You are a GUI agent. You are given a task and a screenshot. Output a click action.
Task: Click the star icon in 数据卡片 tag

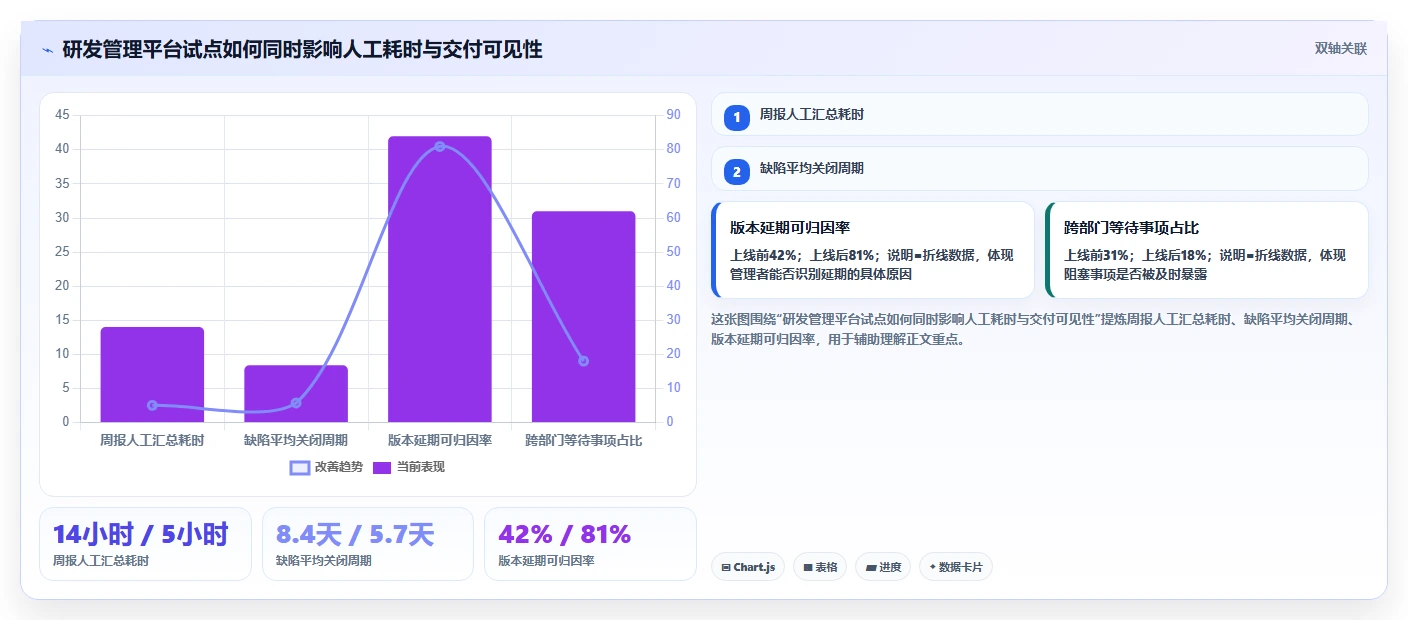(932, 567)
